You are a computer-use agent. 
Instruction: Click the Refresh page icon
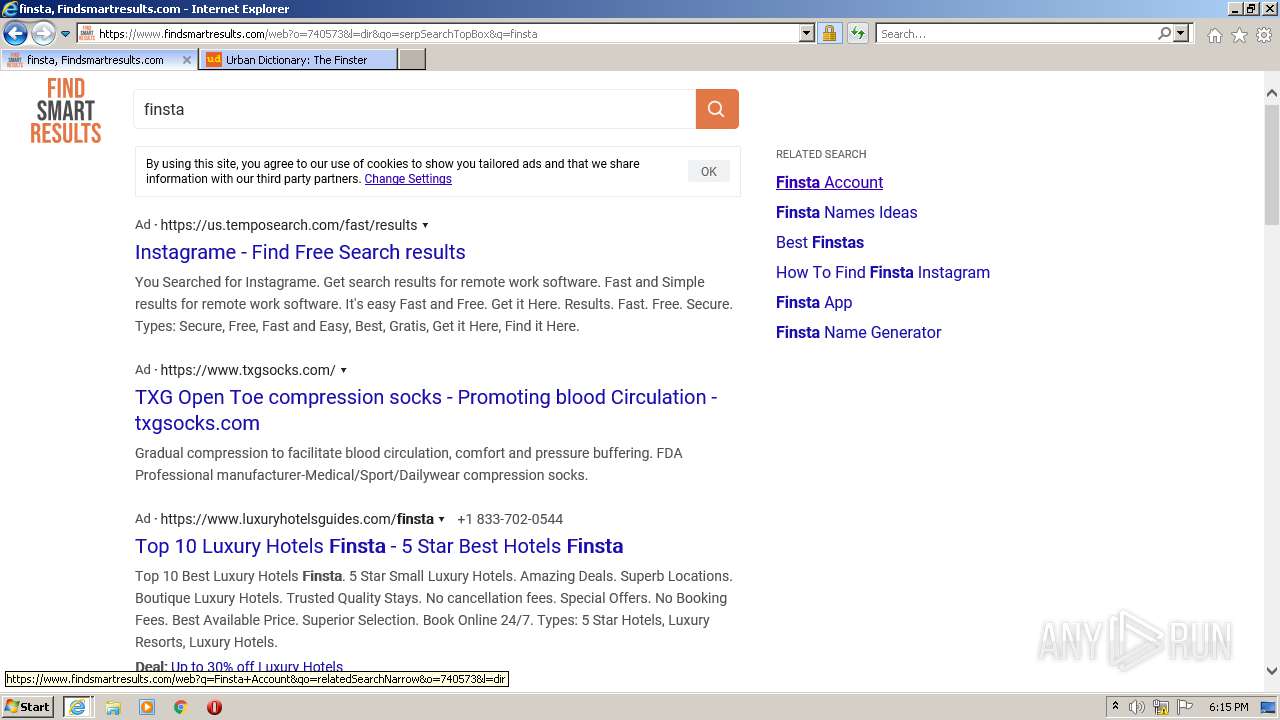point(857,33)
